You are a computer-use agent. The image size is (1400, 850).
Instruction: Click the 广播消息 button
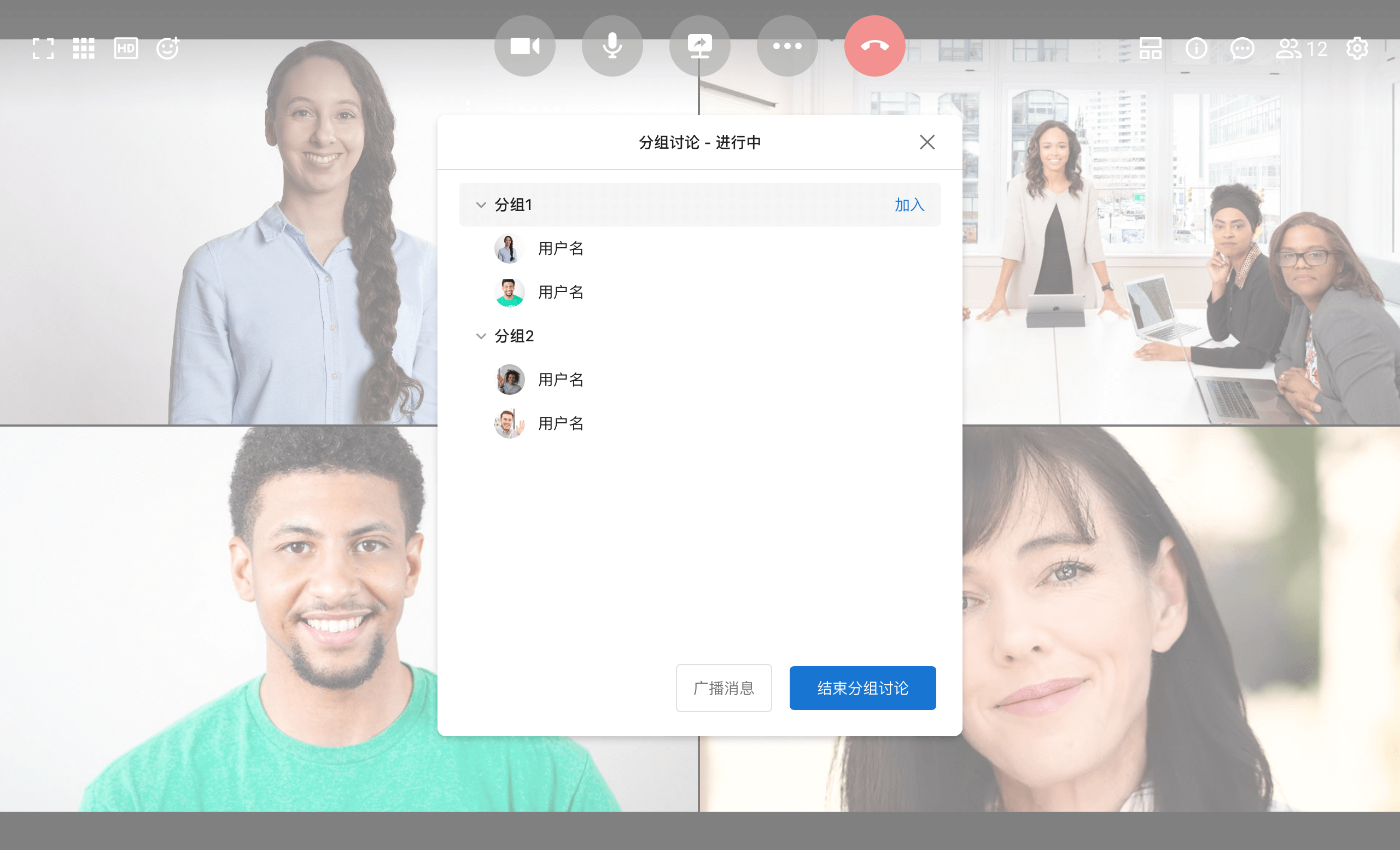point(724,688)
